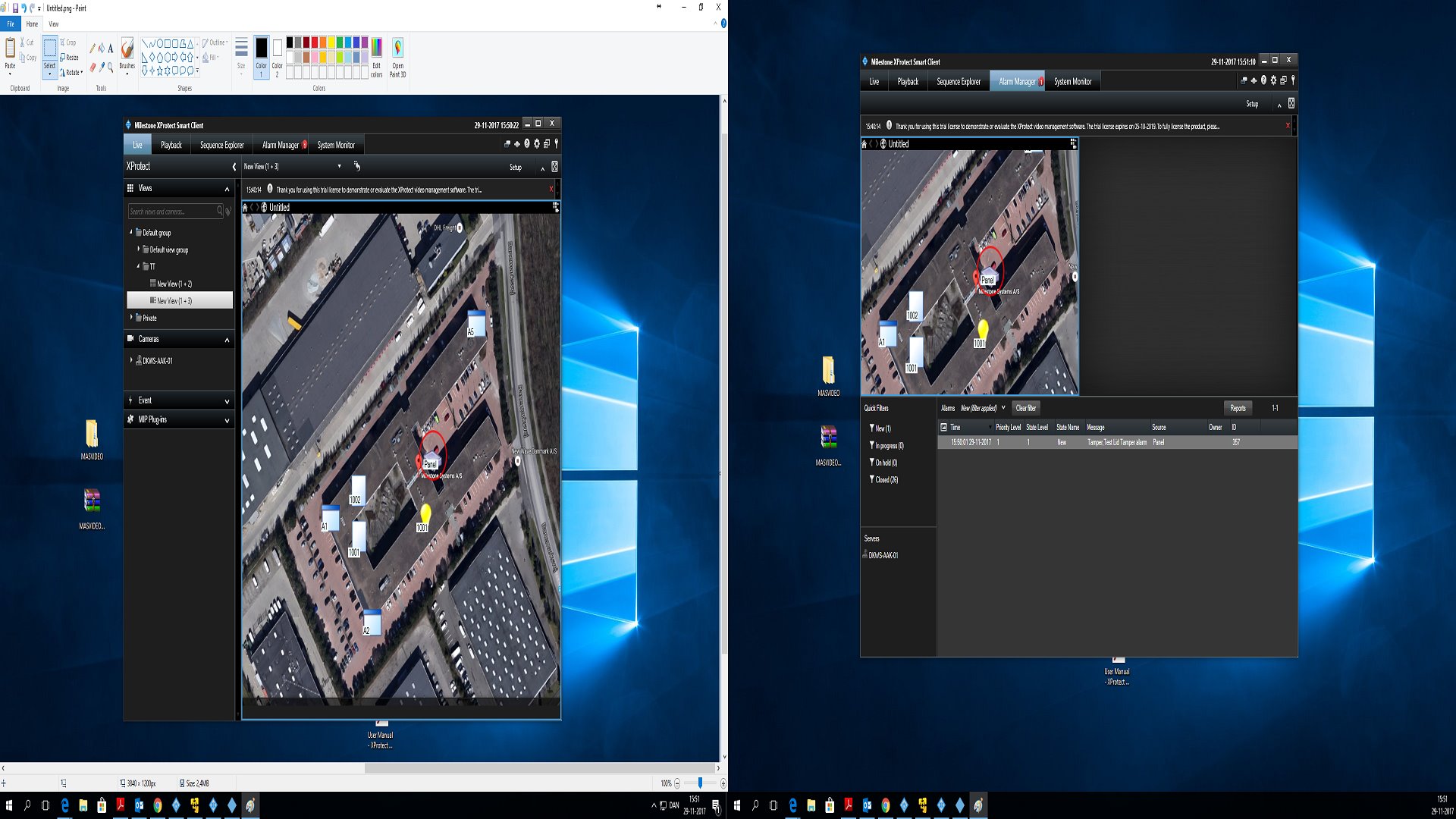Click the Panel icon on the right map
1456x819 pixels.
click(x=988, y=276)
